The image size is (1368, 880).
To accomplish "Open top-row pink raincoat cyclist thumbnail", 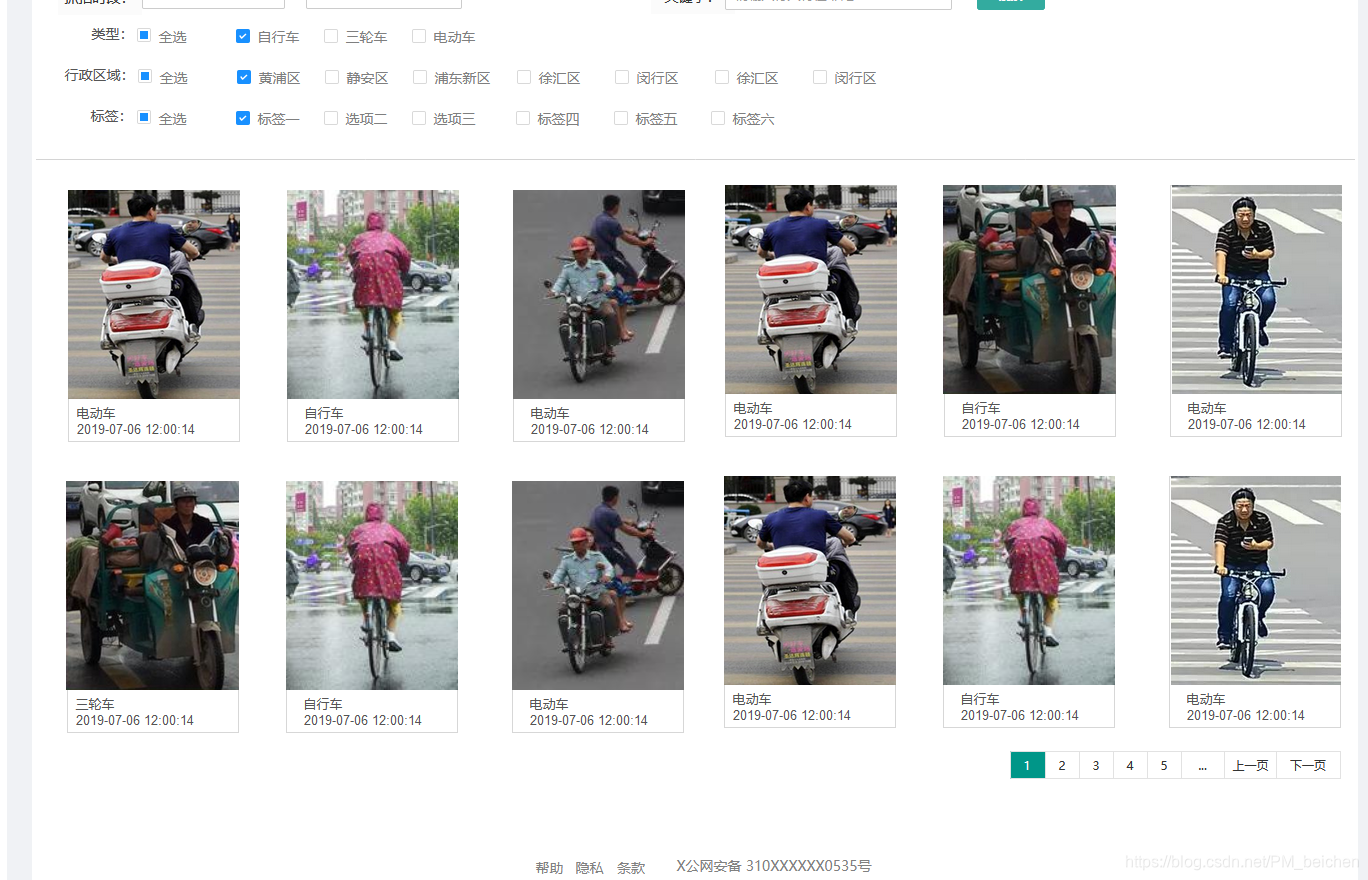I will tap(373, 294).
